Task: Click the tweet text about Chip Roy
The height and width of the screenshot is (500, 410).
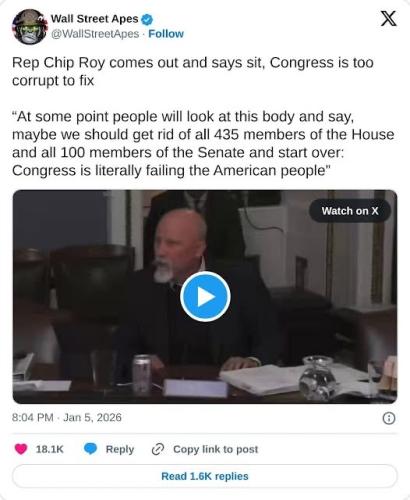Action: tap(193, 71)
